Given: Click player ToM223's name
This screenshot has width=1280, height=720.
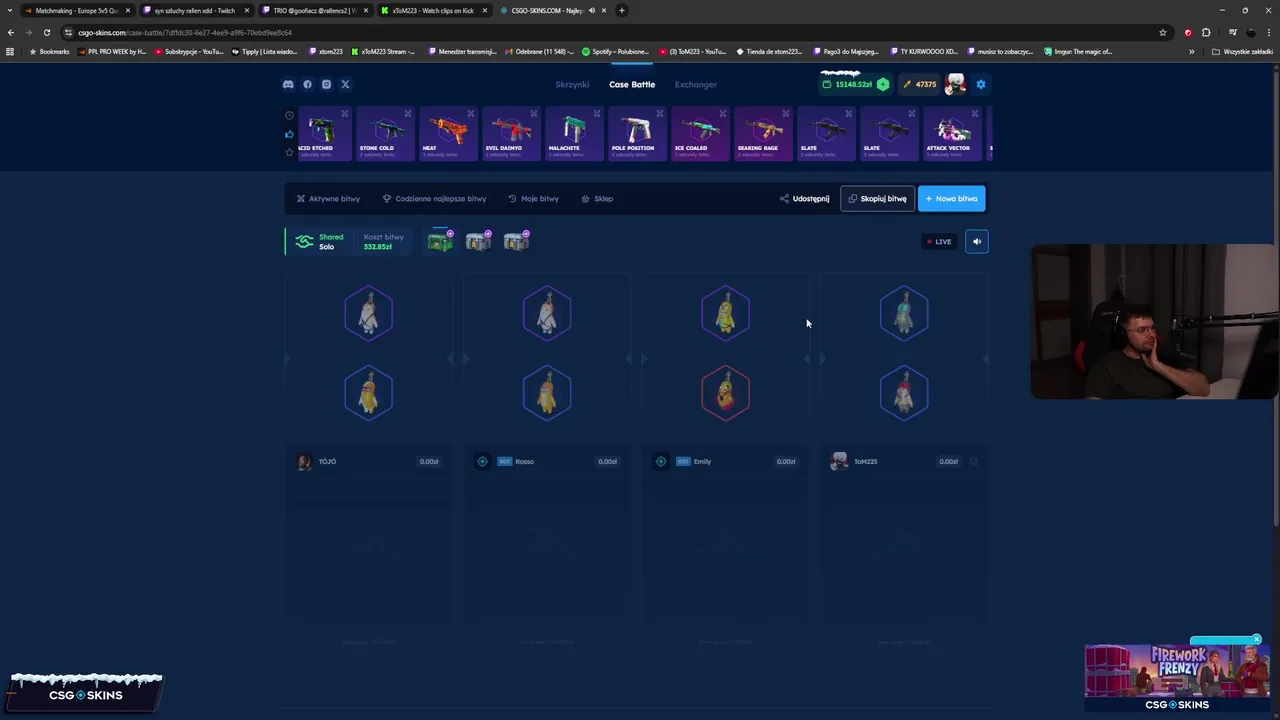Looking at the screenshot, I should [x=865, y=461].
